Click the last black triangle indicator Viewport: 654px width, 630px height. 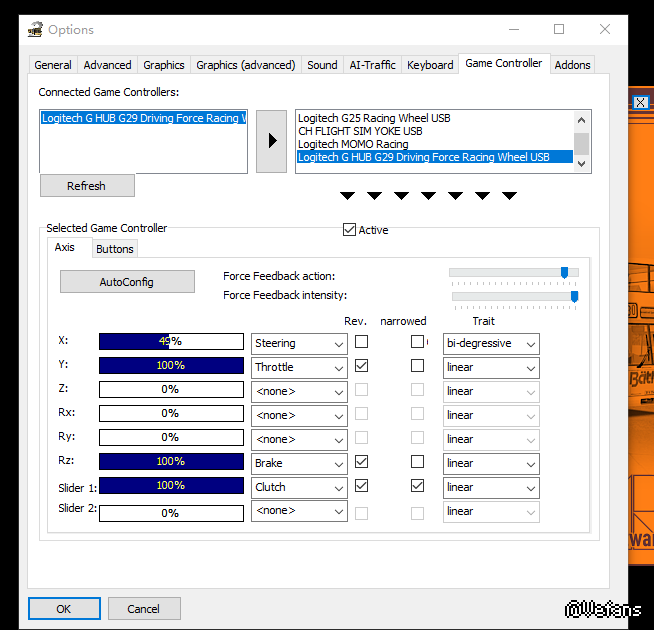click(509, 195)
